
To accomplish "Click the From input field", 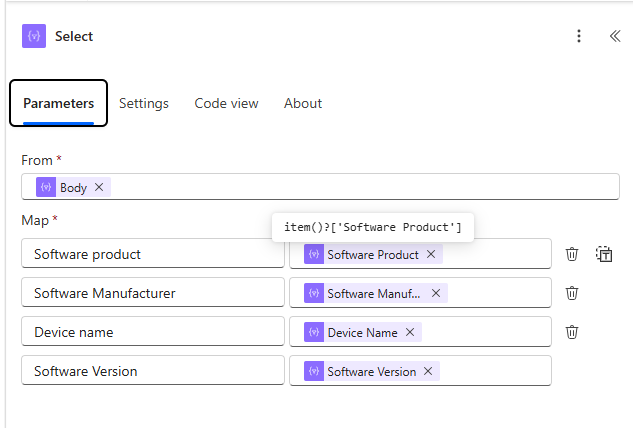I will click(x=320, y=187).
